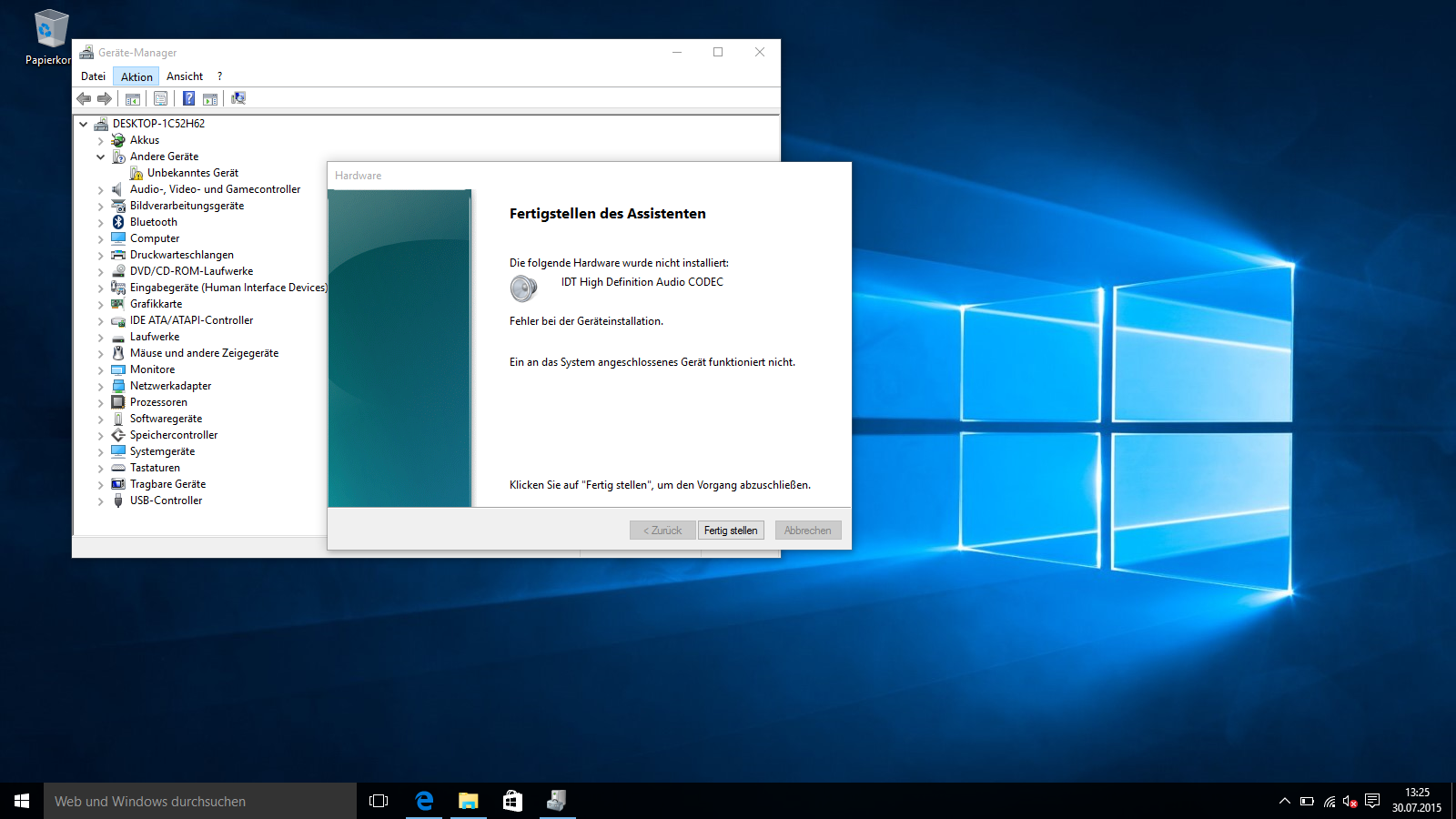Select the Speichercontroller tree item

click(x=174, y=435)
